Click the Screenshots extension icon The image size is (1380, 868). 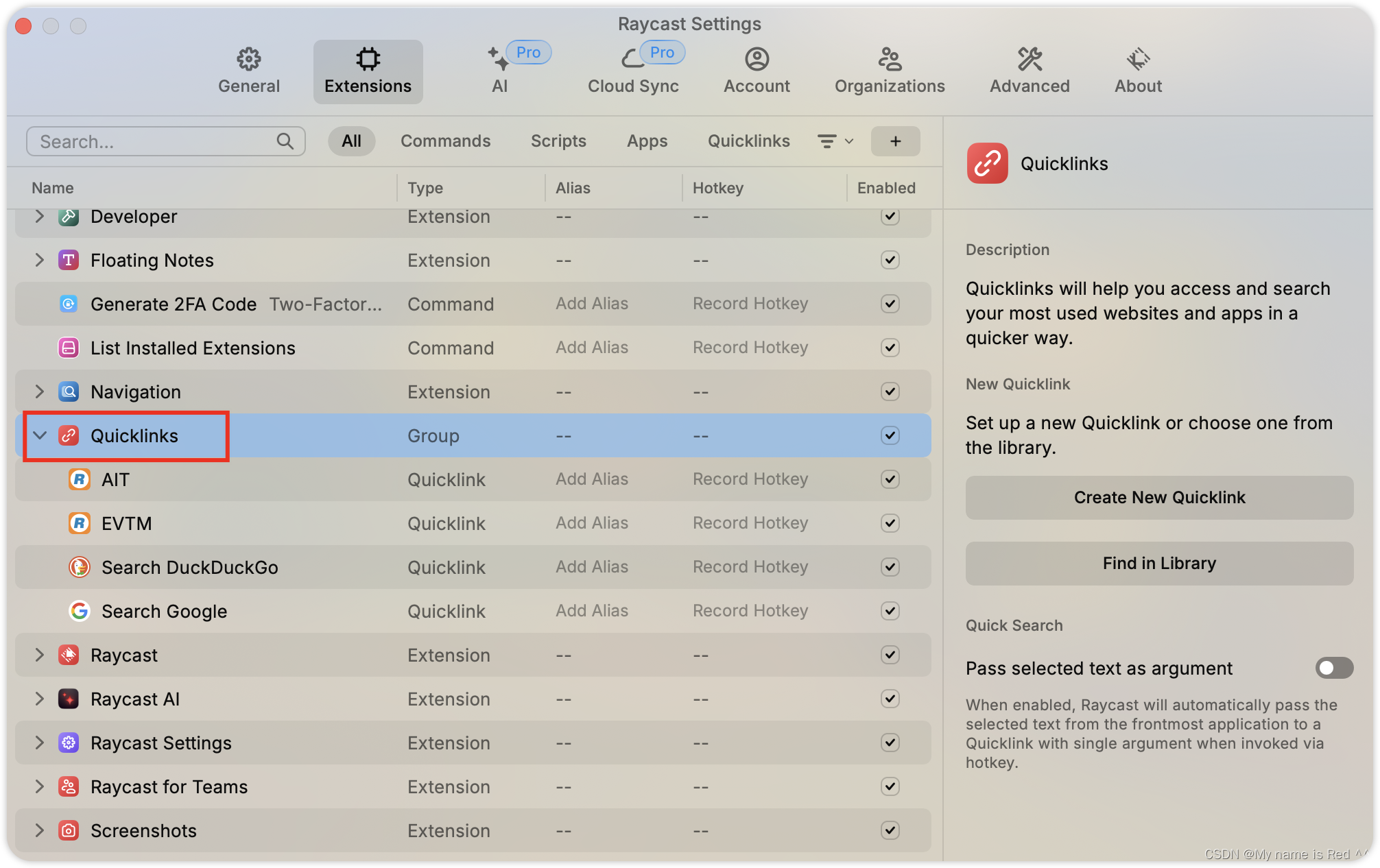coord(69,830)
